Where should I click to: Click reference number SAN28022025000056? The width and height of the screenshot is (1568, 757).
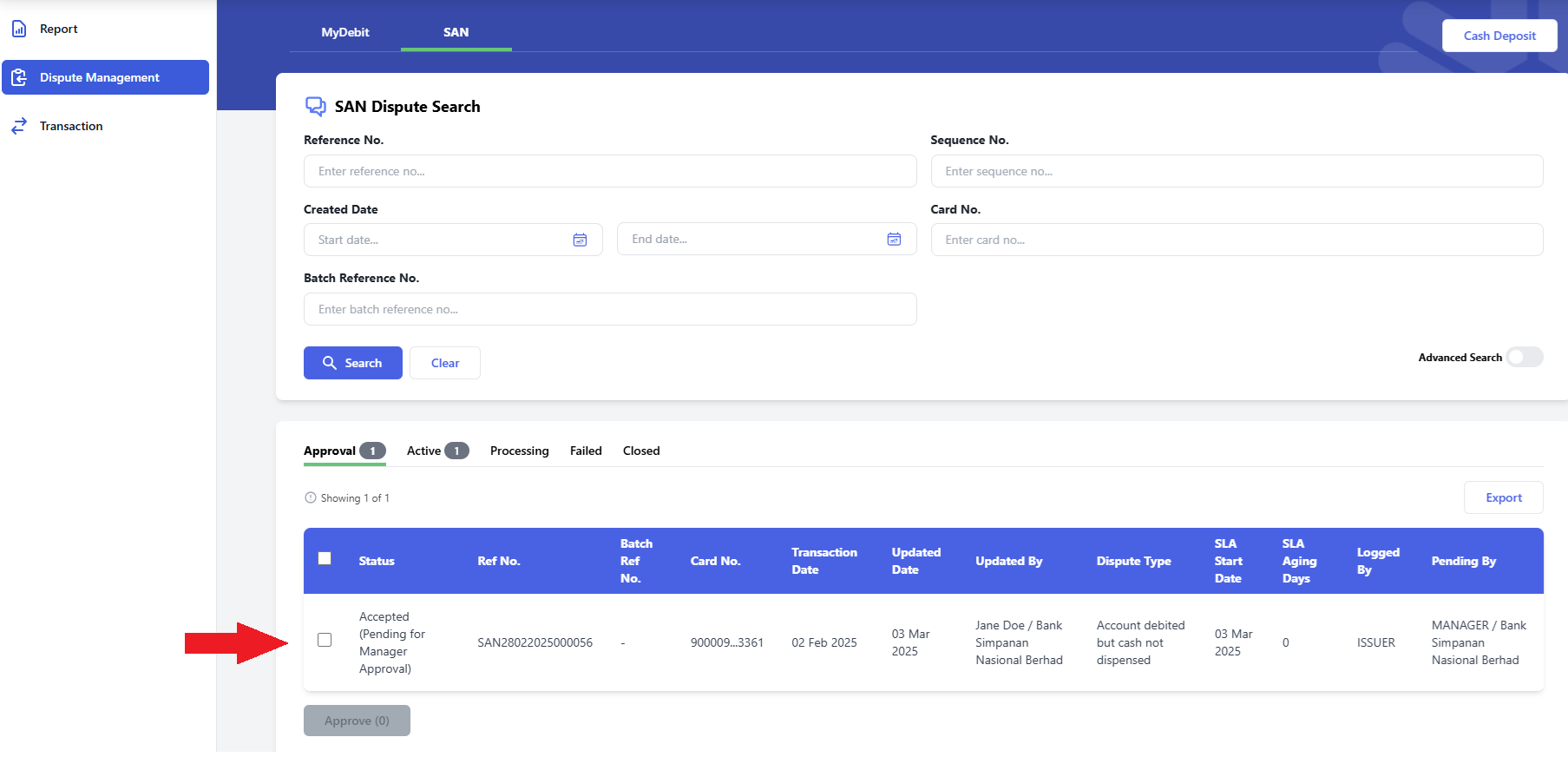tap(535, 642)
